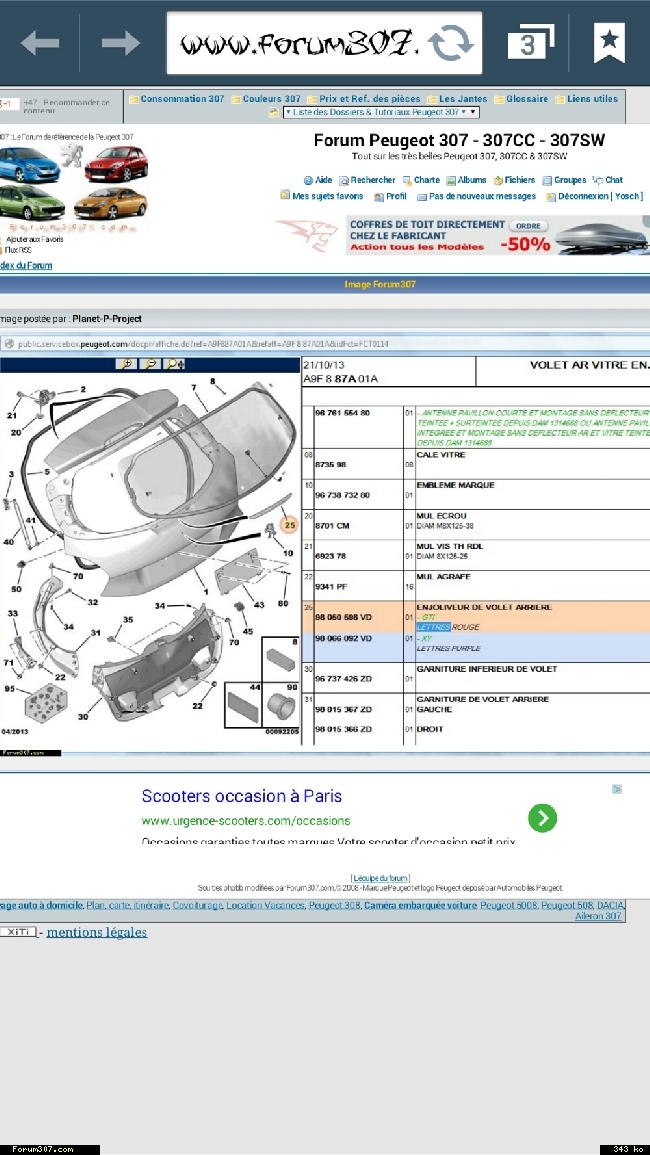Viewport: 650px width, 1155px height.
Task: Open the Couleurs 307 folder link
Action: (265, 99)
